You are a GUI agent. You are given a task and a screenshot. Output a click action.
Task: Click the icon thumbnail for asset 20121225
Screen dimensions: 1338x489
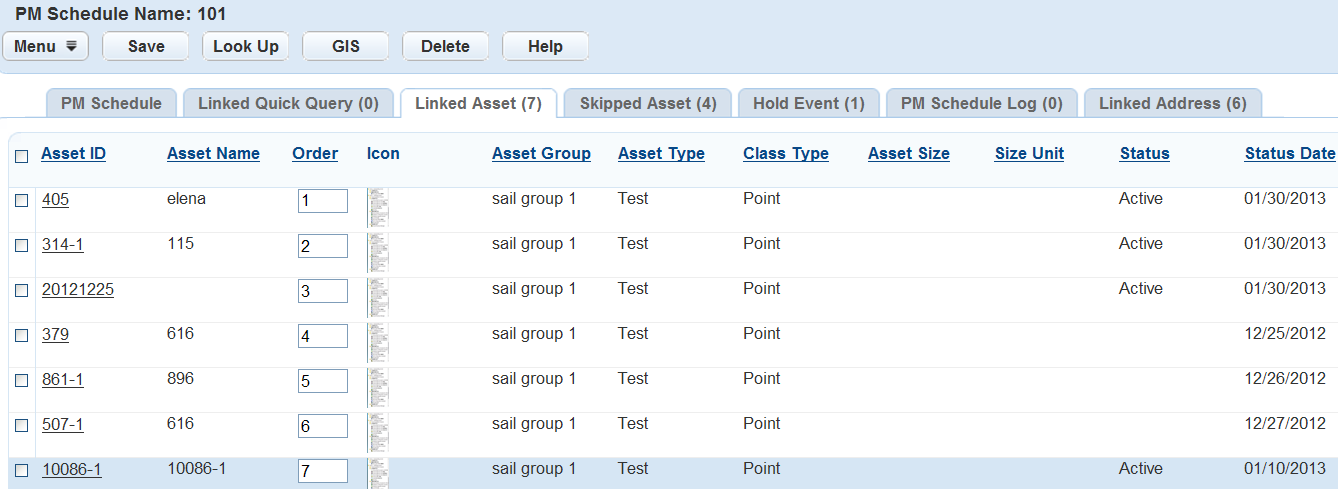(x=378, y=297)
